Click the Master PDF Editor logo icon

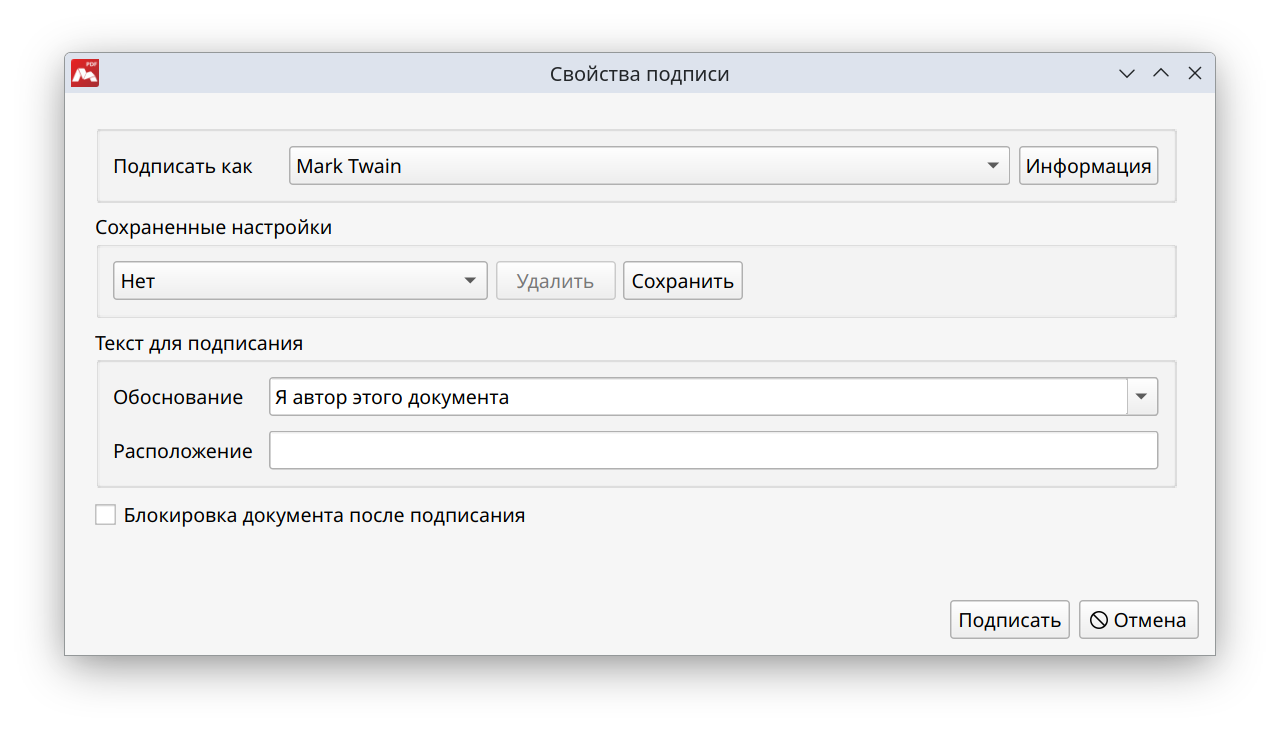click(85, 73)
